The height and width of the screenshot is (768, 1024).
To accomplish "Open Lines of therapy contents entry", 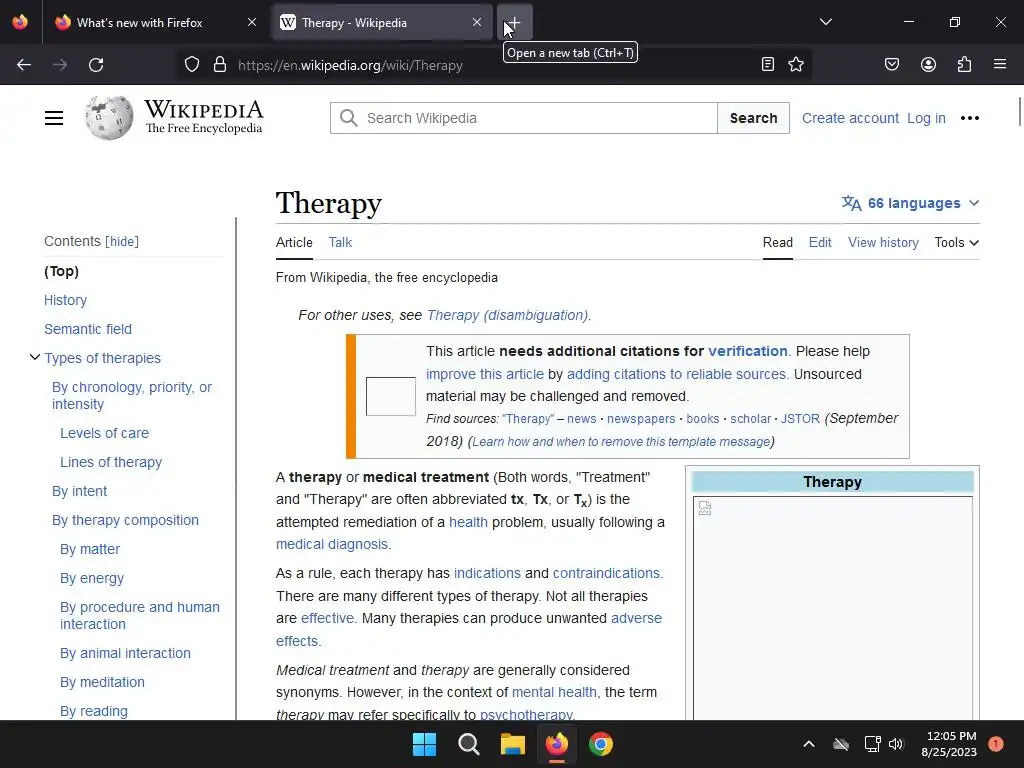I will tap(111, 462).
